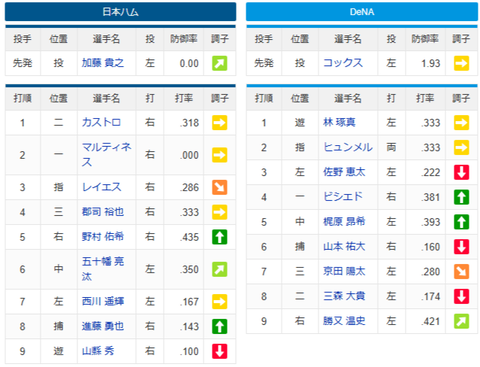Click the green up arrow for ビシエド
This screenshot has width=480, height=367.
pos(461,197)
